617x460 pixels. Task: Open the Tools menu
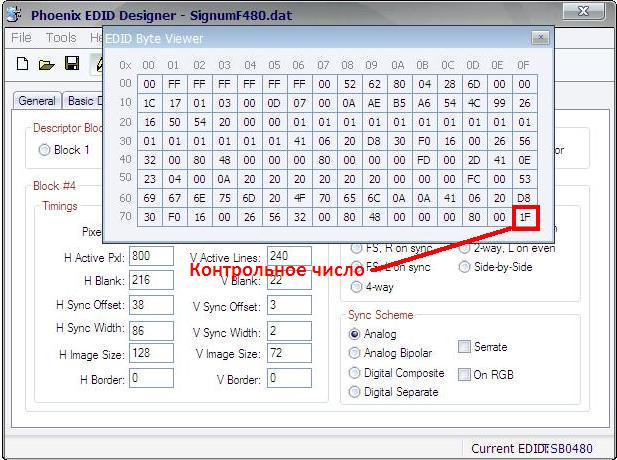61,38
